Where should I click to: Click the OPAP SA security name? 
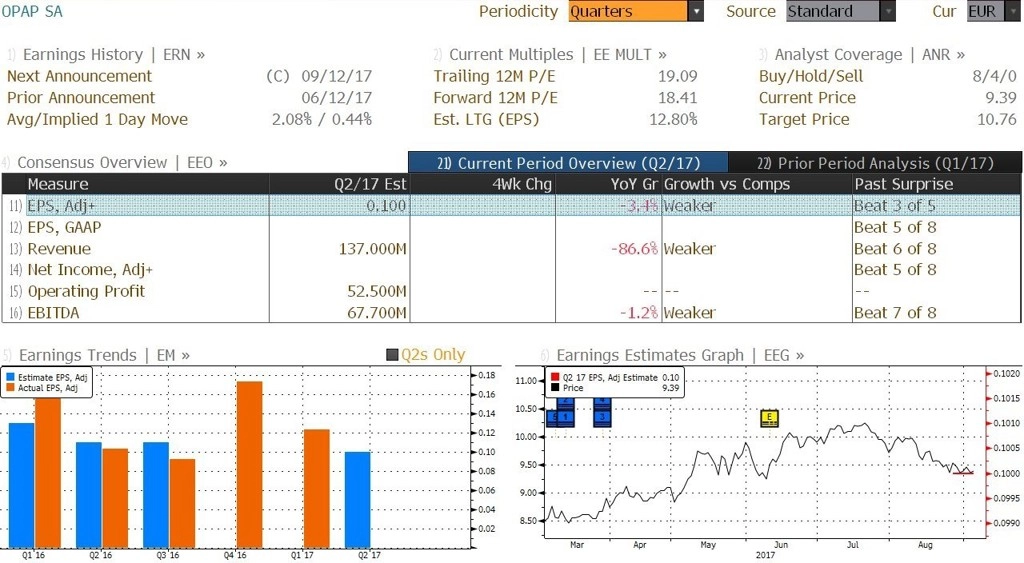point(32,11)
